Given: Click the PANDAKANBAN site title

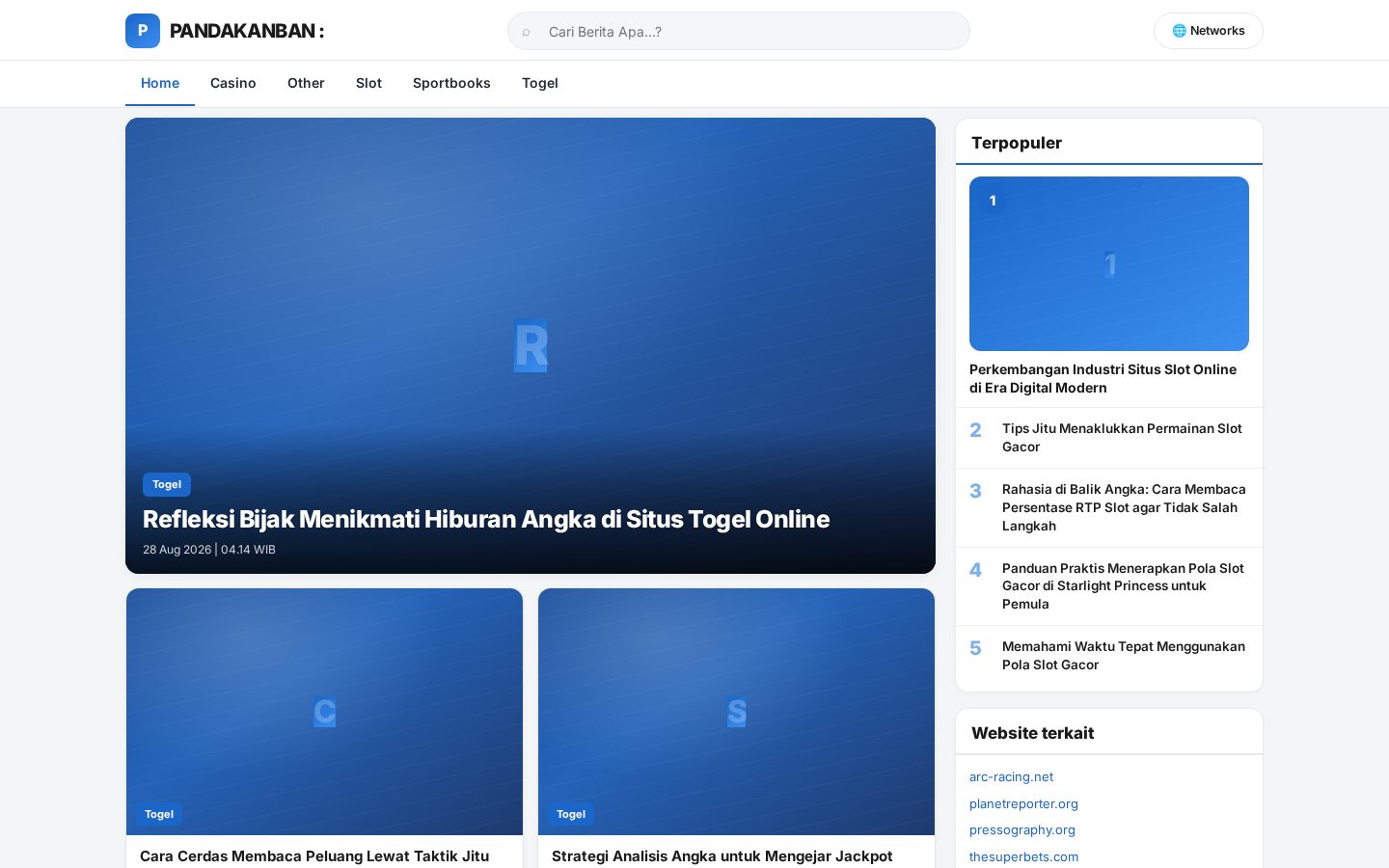Looking at the screenshot, I should point(247,31).
